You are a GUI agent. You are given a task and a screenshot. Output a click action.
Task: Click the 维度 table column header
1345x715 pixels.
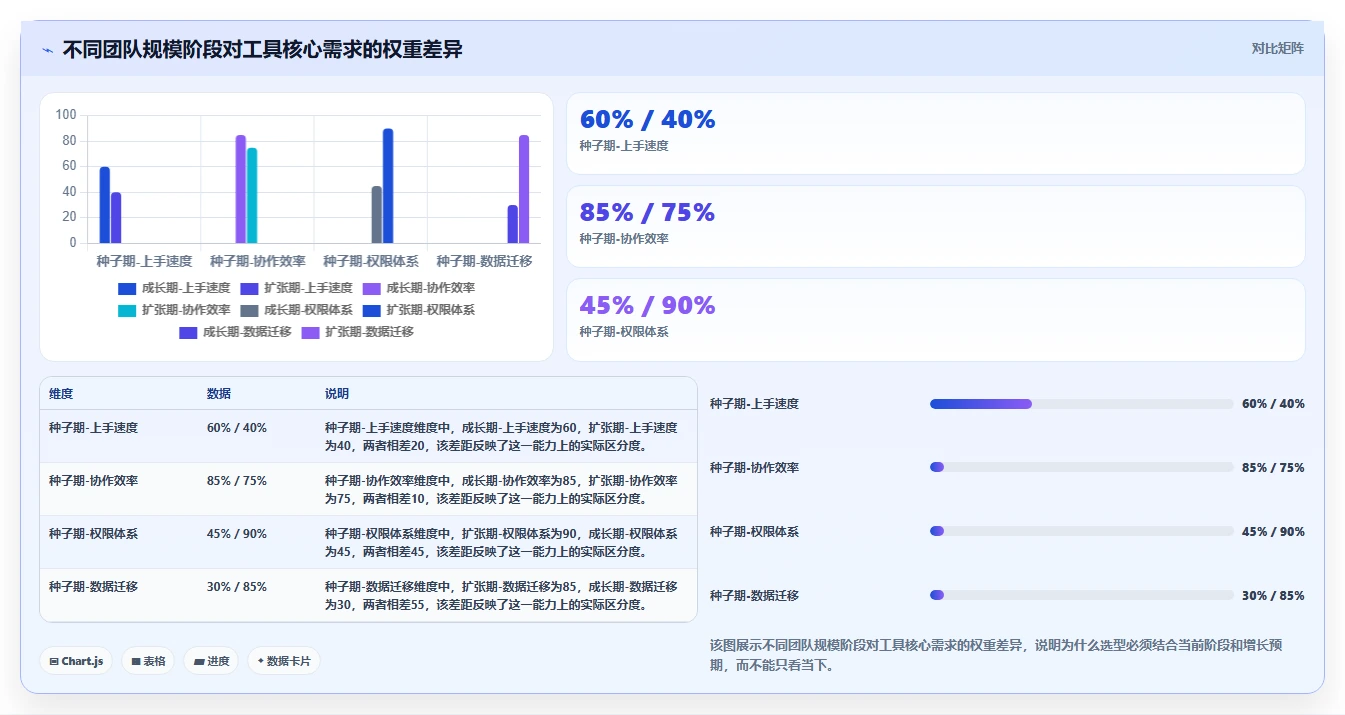pos(61,394)
